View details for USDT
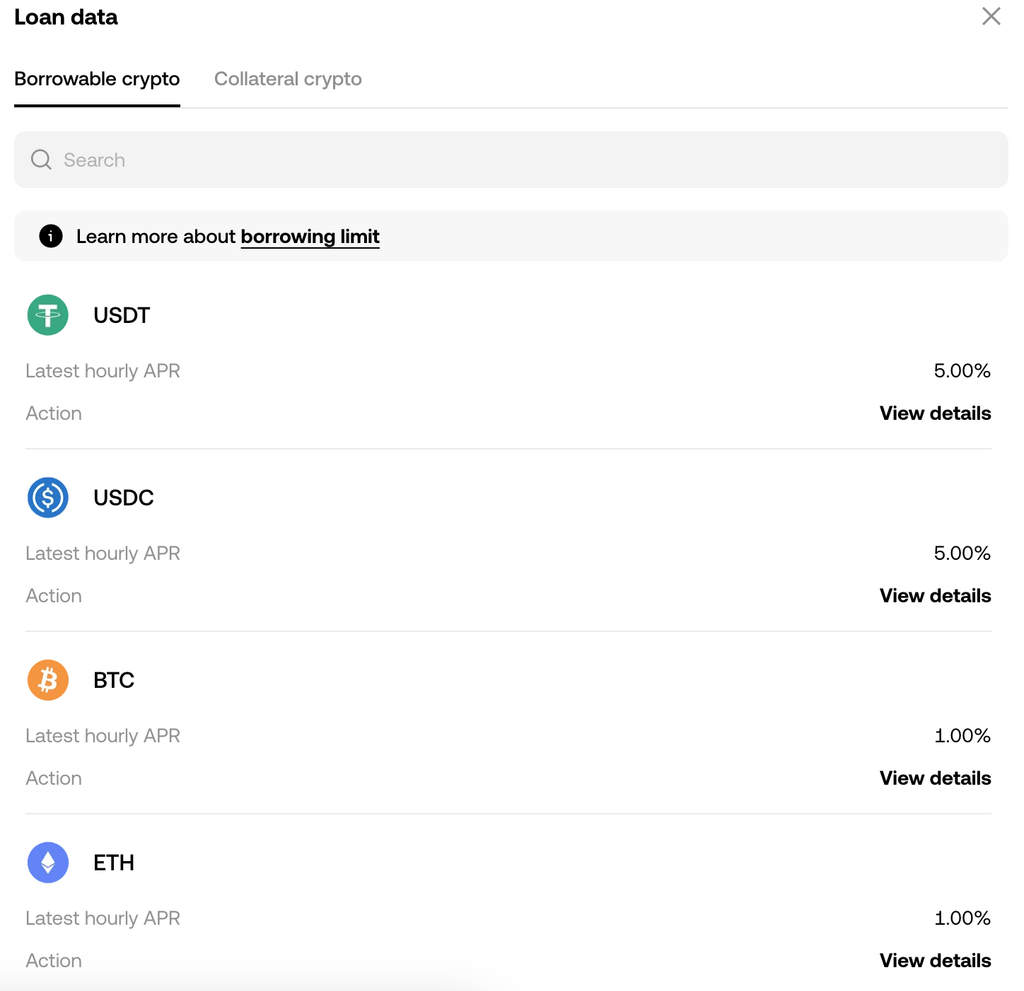Viewport: 1024px width, 991px height. [x=935, y=413]
